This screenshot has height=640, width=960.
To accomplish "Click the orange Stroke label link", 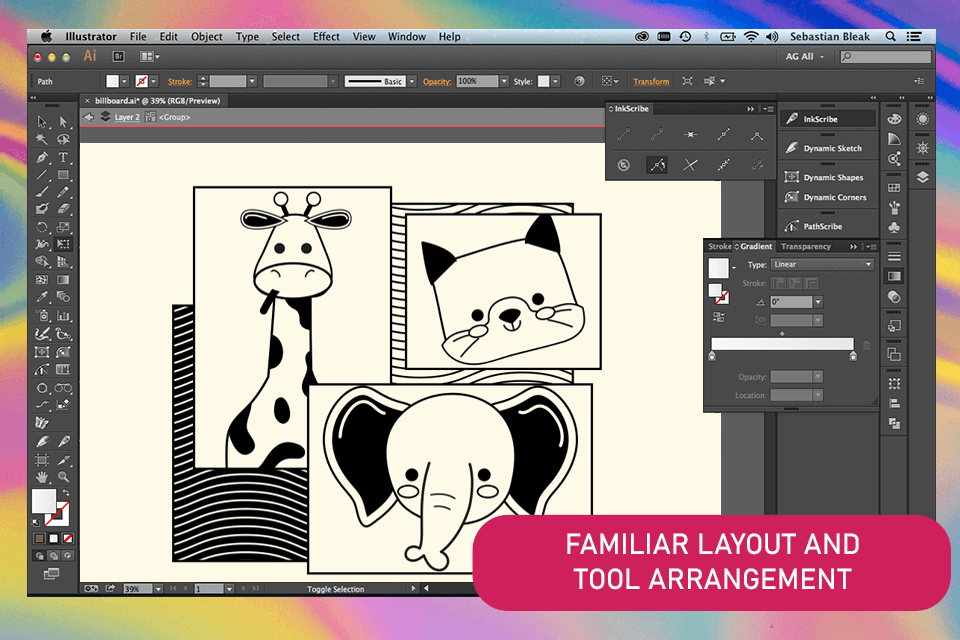I will [179, 81].
